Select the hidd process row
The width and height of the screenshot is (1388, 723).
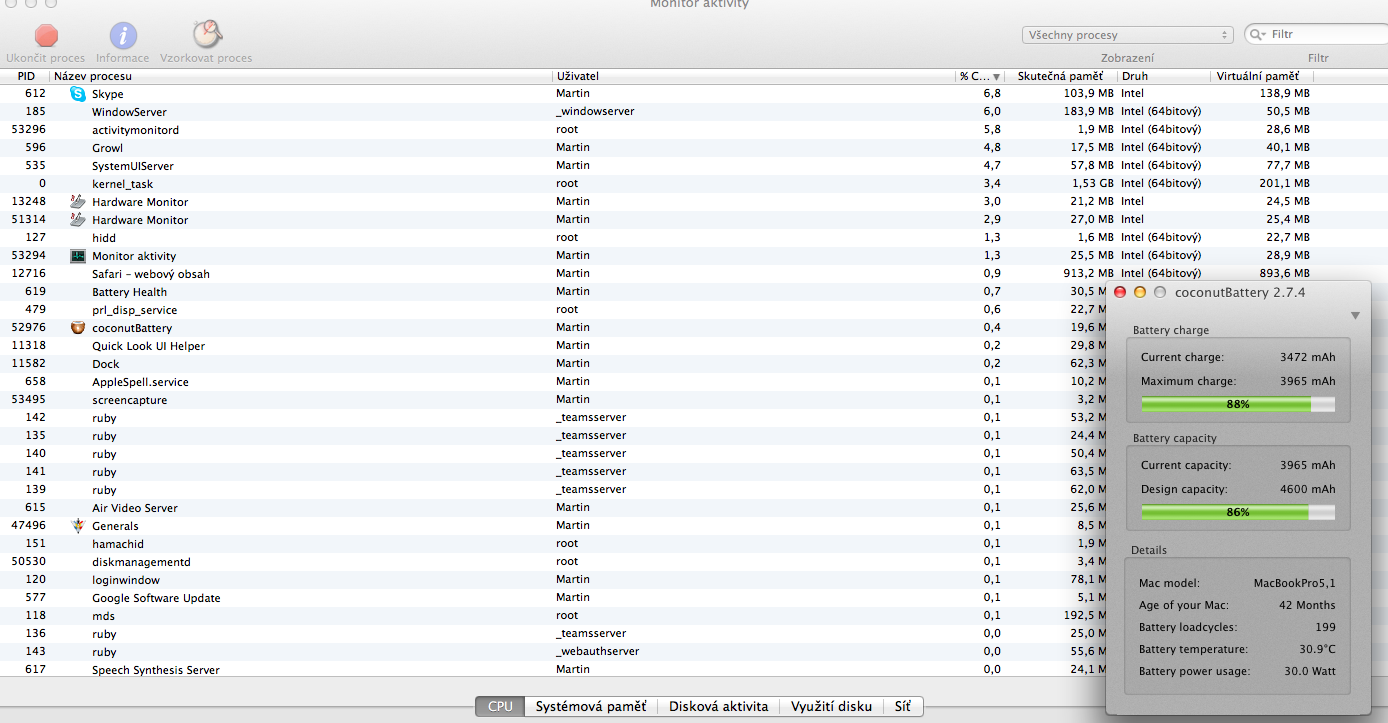click(x=694, y=238)
